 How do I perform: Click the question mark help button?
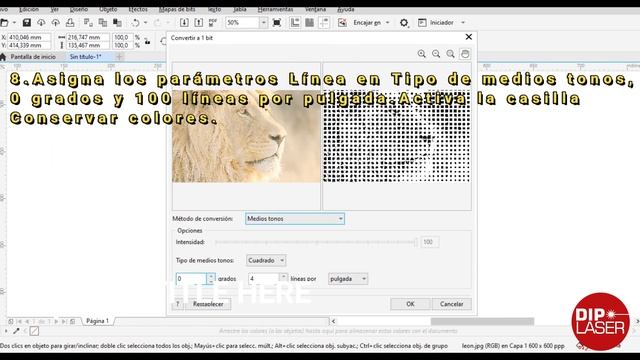click(178, 304)
